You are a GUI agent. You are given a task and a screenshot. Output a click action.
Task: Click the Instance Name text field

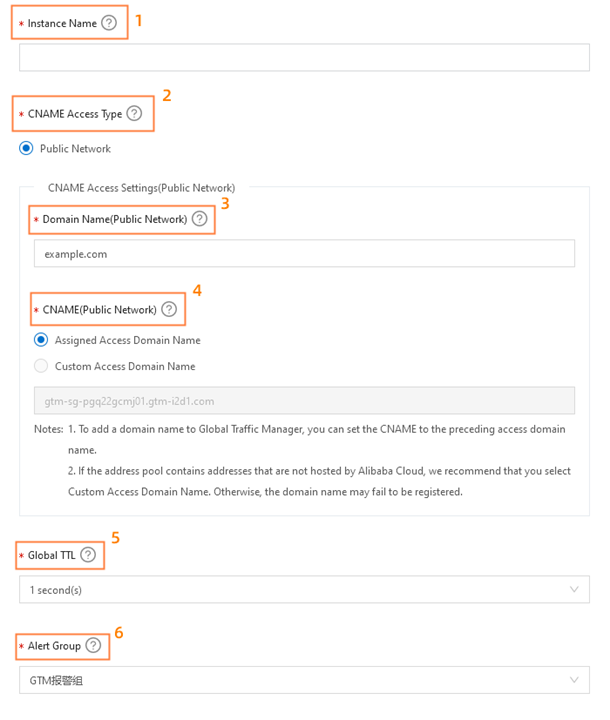[304, 58]
